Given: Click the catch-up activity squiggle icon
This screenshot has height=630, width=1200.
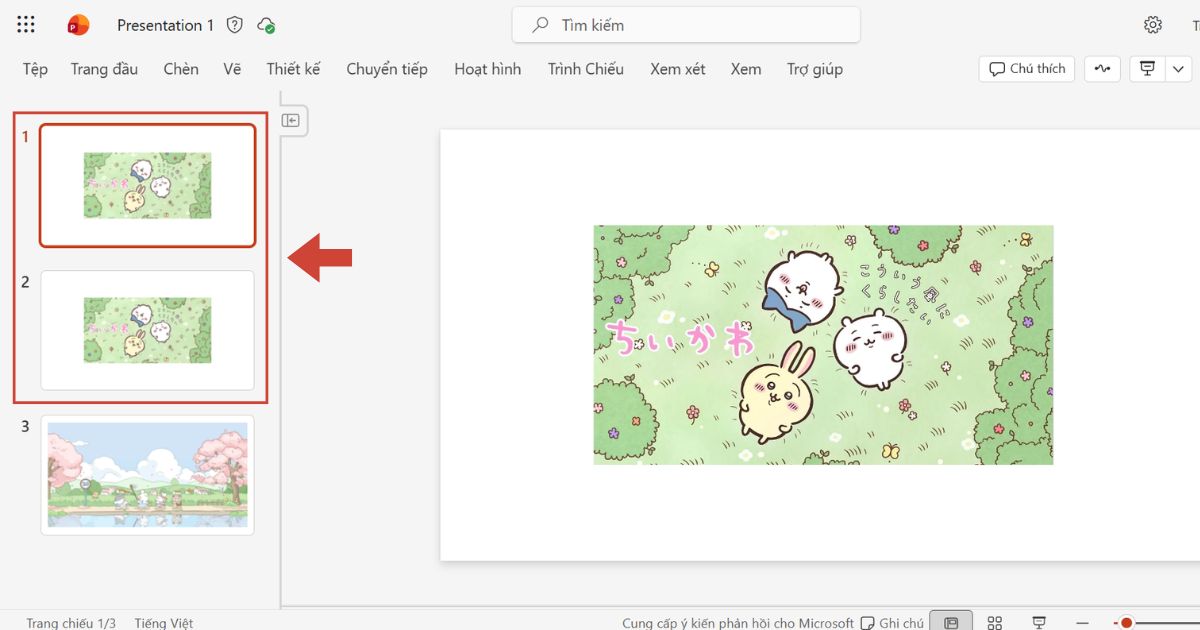Looking at the screenshot, I should pos(1102,69).
